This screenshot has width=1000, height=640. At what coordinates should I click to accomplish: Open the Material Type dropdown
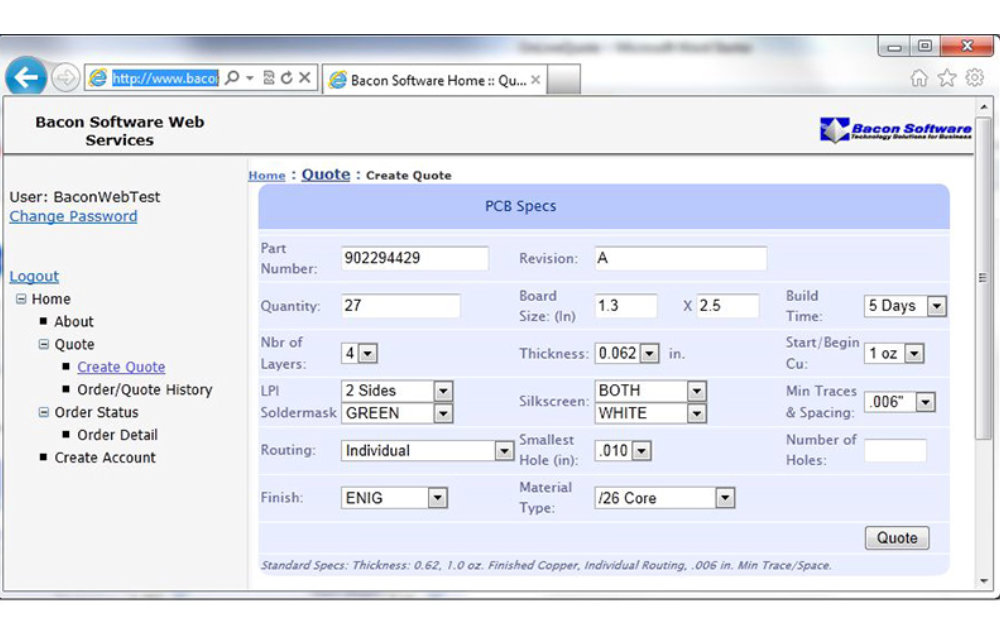[x=665, y=498]
